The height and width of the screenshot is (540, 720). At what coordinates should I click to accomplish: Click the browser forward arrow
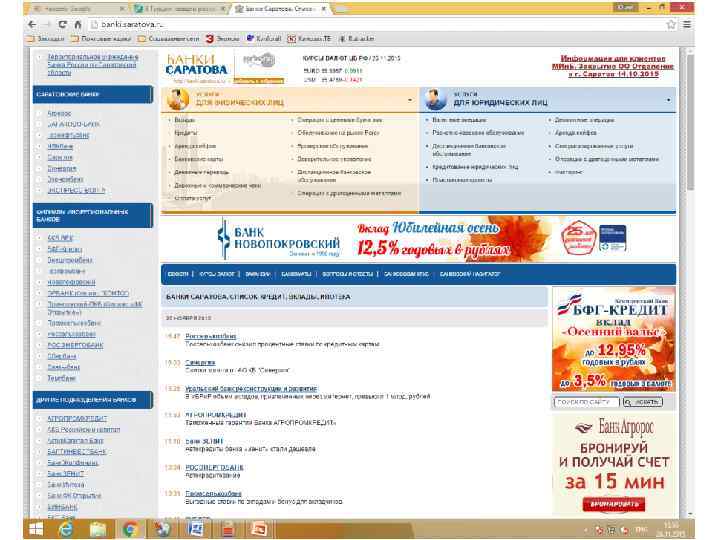47,24
